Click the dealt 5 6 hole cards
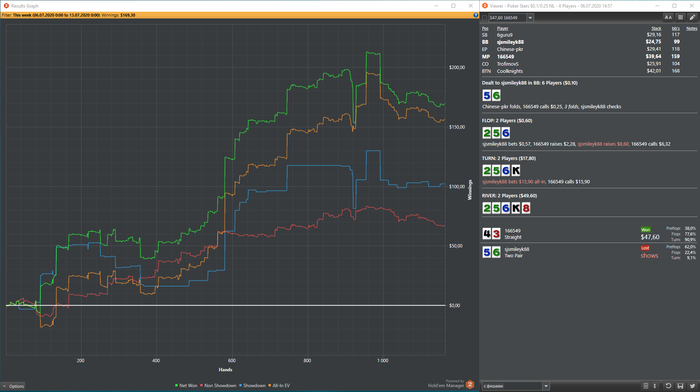Image resolution: width=700 pixels, height=392 pixels. 492,95
